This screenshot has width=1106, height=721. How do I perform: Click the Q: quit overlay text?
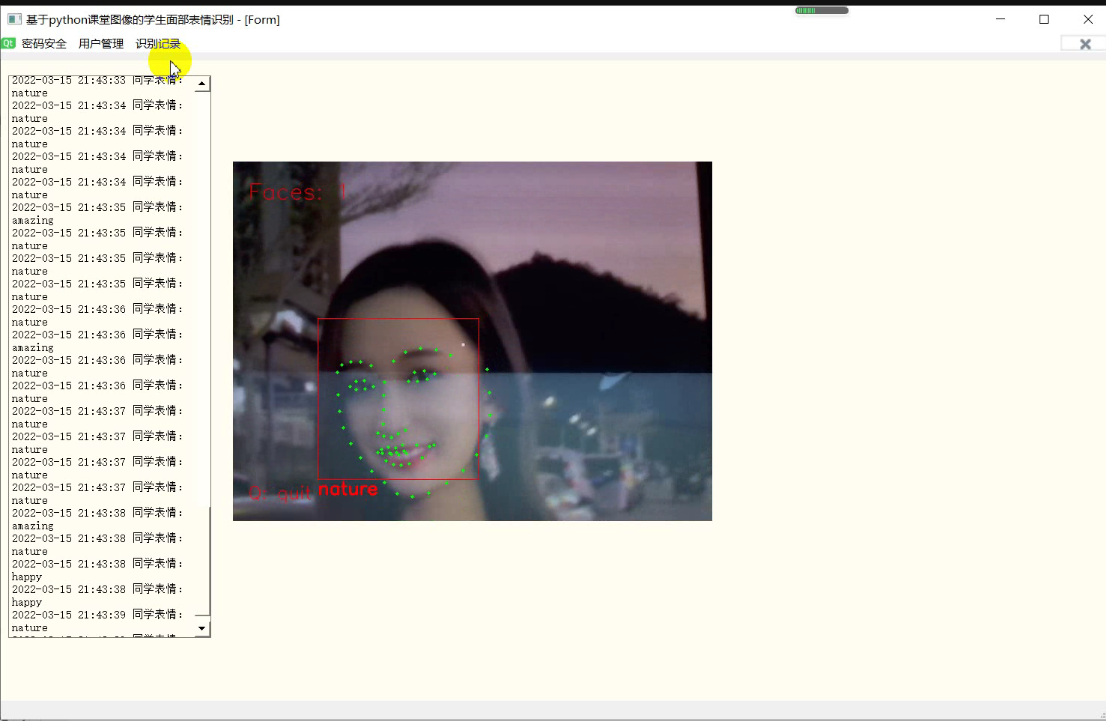280,493
